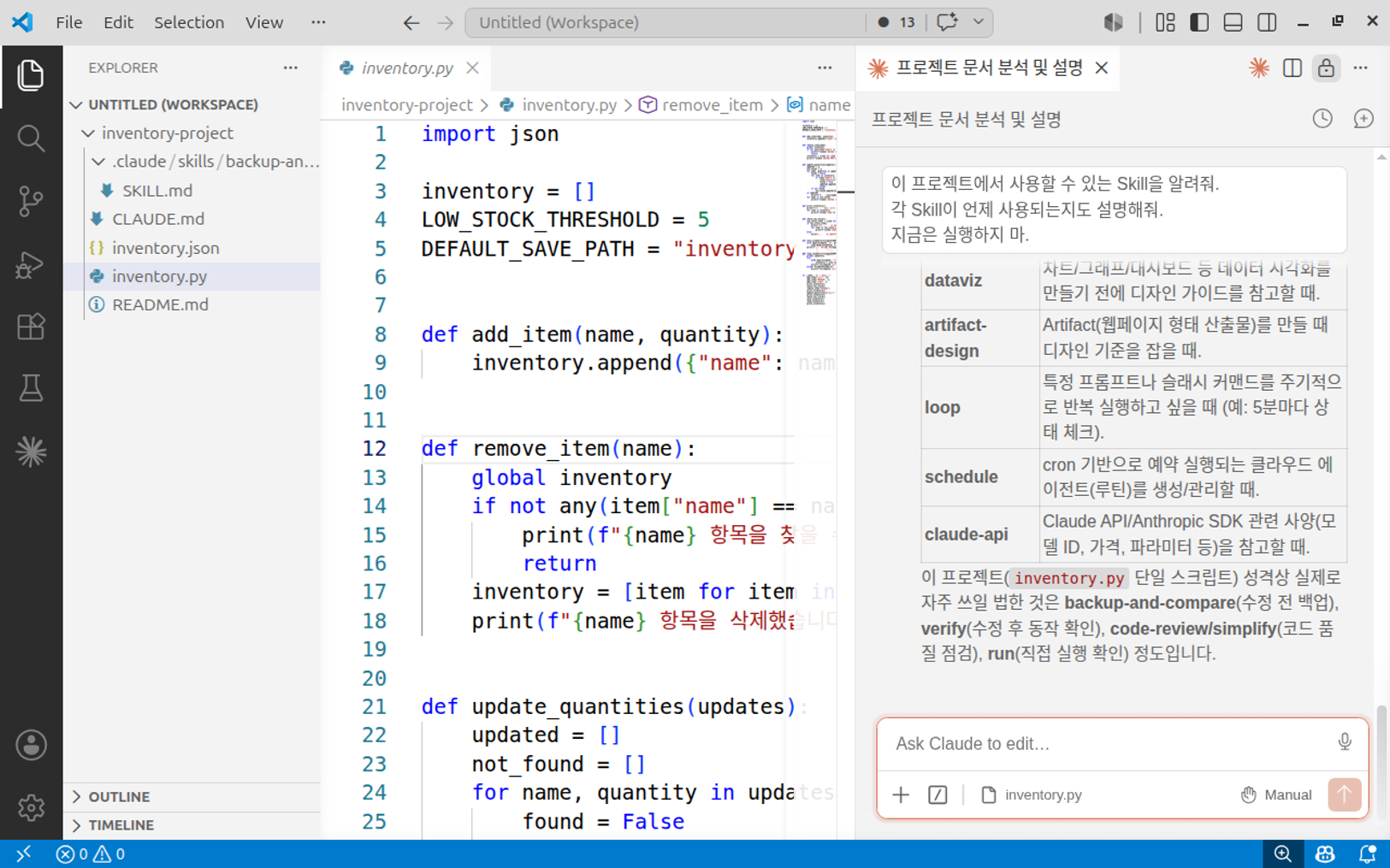
Task: Add attachment with the plus icon
Action: [x=901, y=794]
